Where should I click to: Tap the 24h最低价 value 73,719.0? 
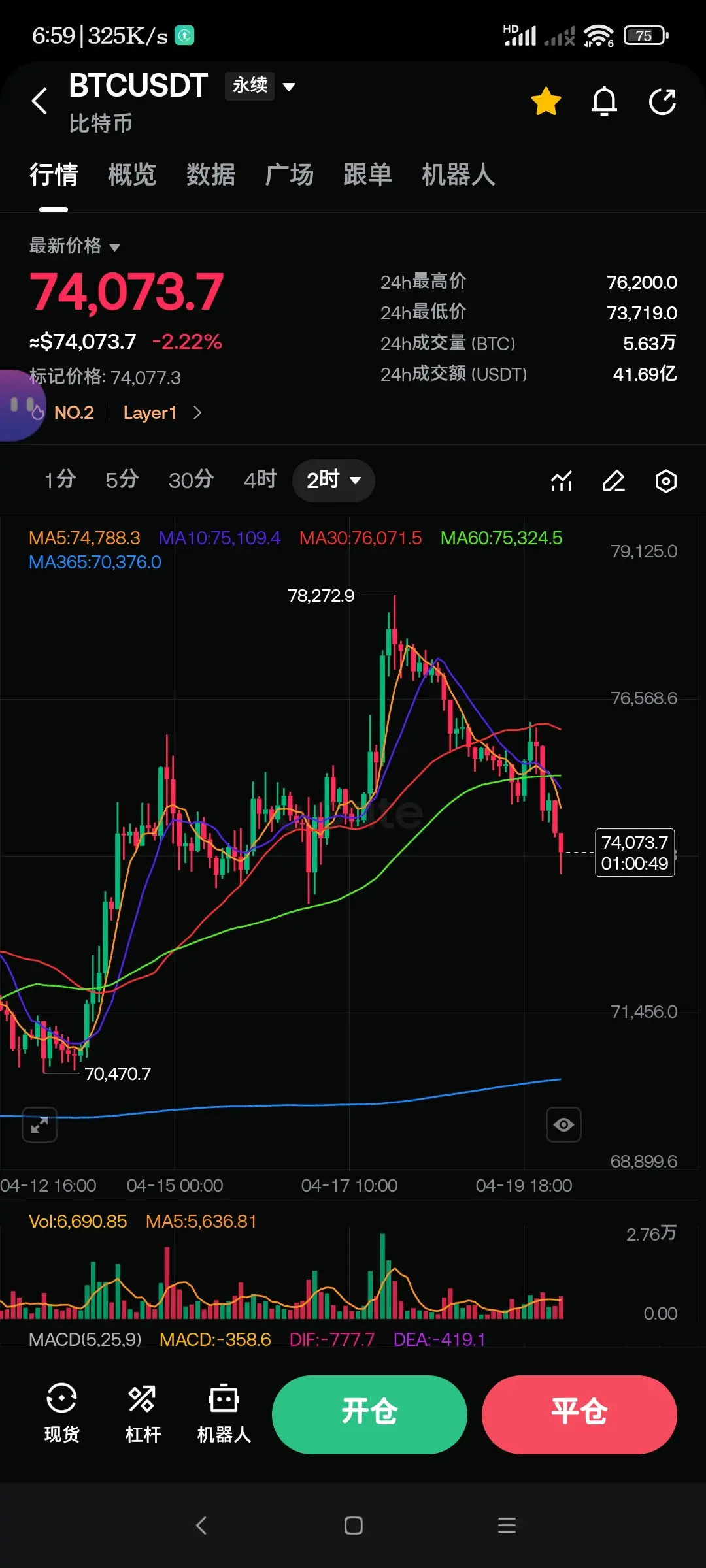pyautogui.click(x=642, y=313)
